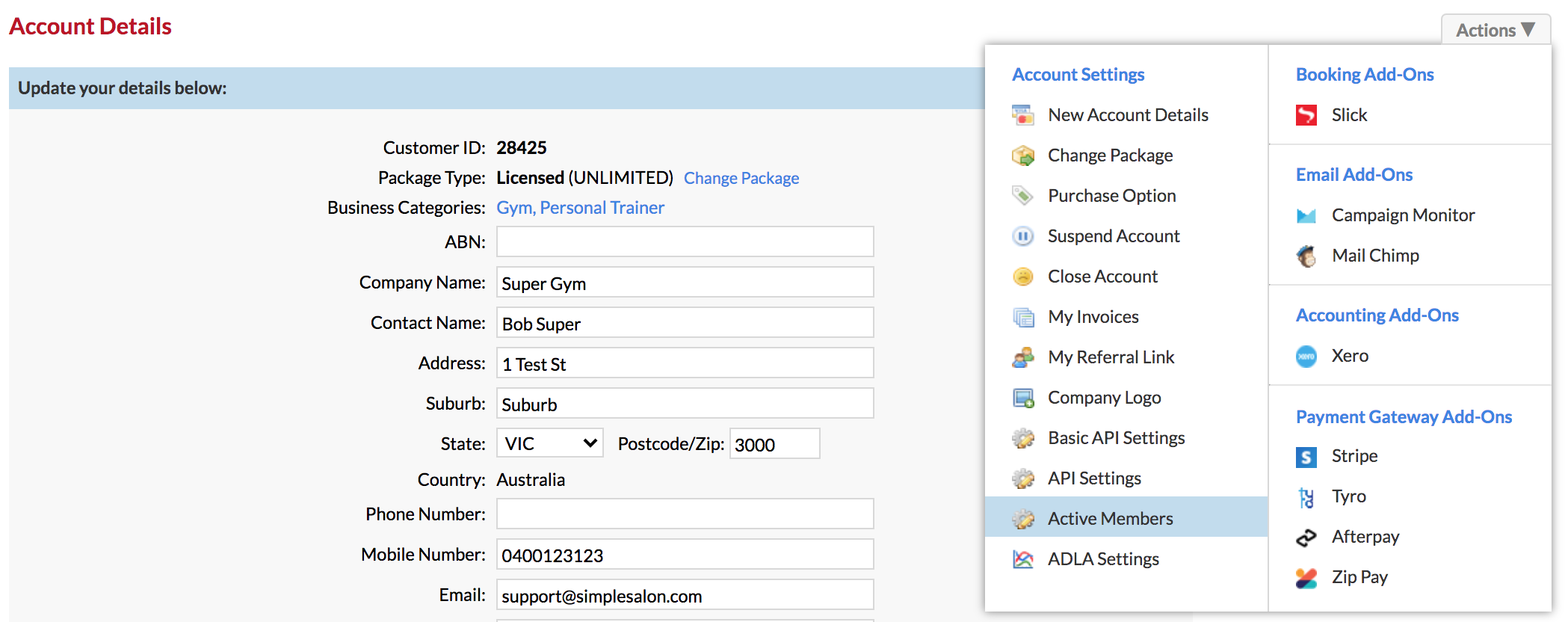Click the Zip Pay logo icon

pos(1306,577)
